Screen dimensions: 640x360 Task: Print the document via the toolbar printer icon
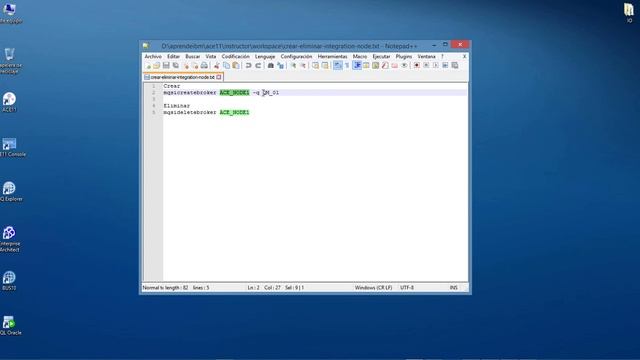click(x=204, y=66)
